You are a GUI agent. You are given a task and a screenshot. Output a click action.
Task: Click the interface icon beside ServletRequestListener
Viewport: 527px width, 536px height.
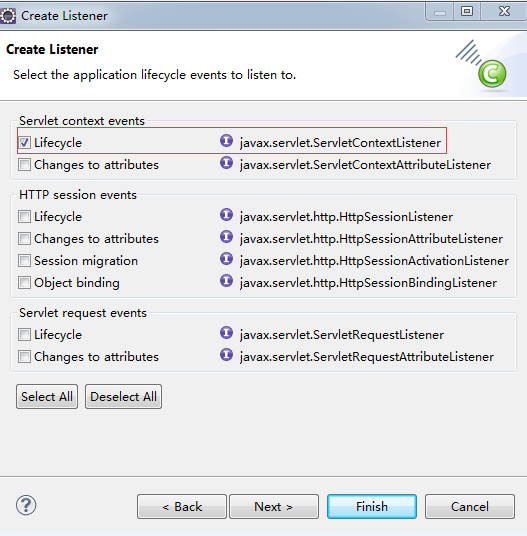[226, 333]
